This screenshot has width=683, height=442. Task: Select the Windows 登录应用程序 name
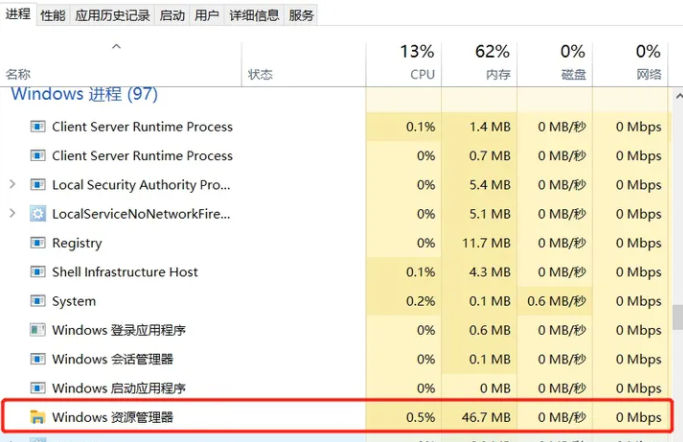pyautogui.click(x=118, y=330)
